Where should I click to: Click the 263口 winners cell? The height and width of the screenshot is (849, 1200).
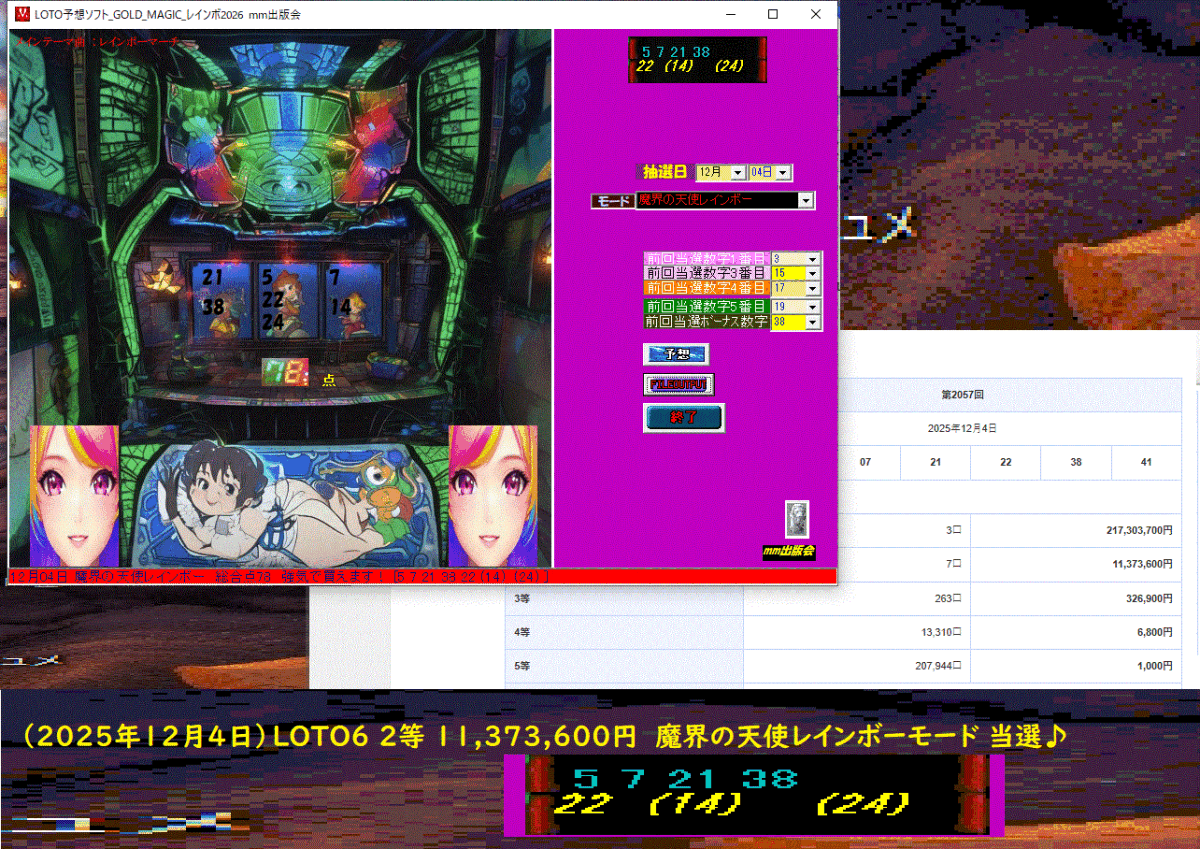click(x=857, y=599)
